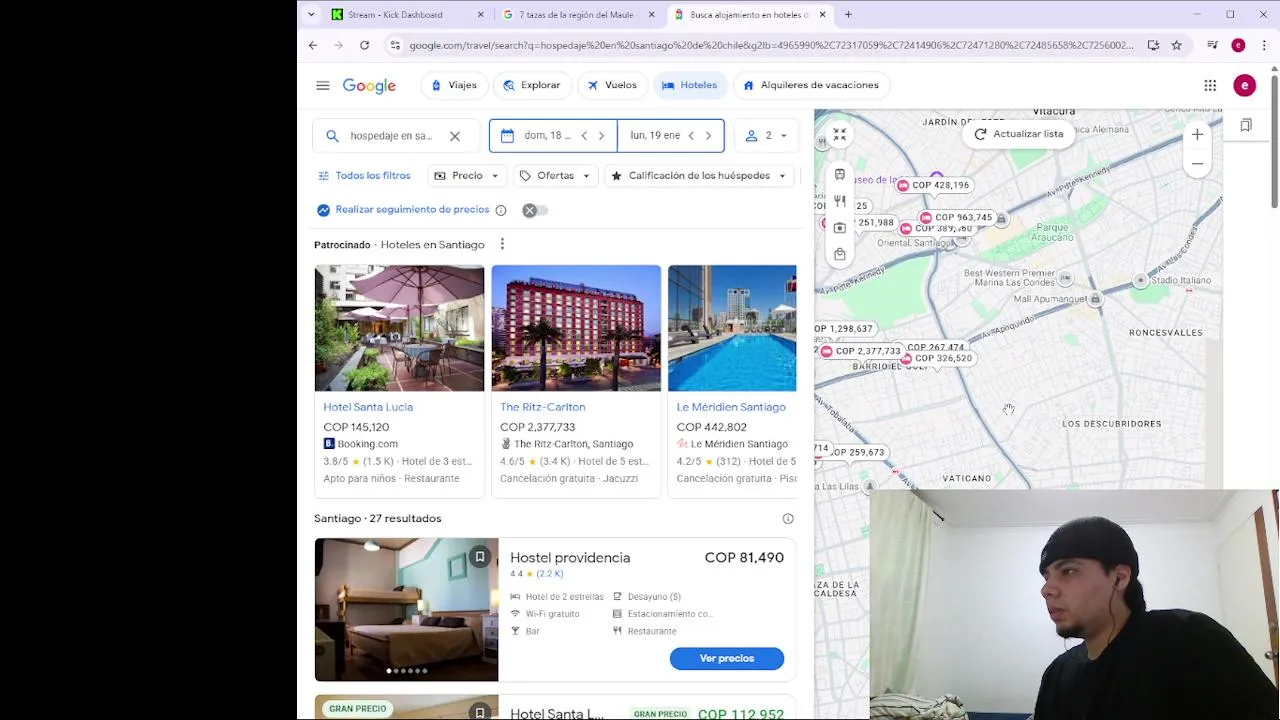Reload the current page
Viewport: 1280px width, 720px height.
click(364, 45)
